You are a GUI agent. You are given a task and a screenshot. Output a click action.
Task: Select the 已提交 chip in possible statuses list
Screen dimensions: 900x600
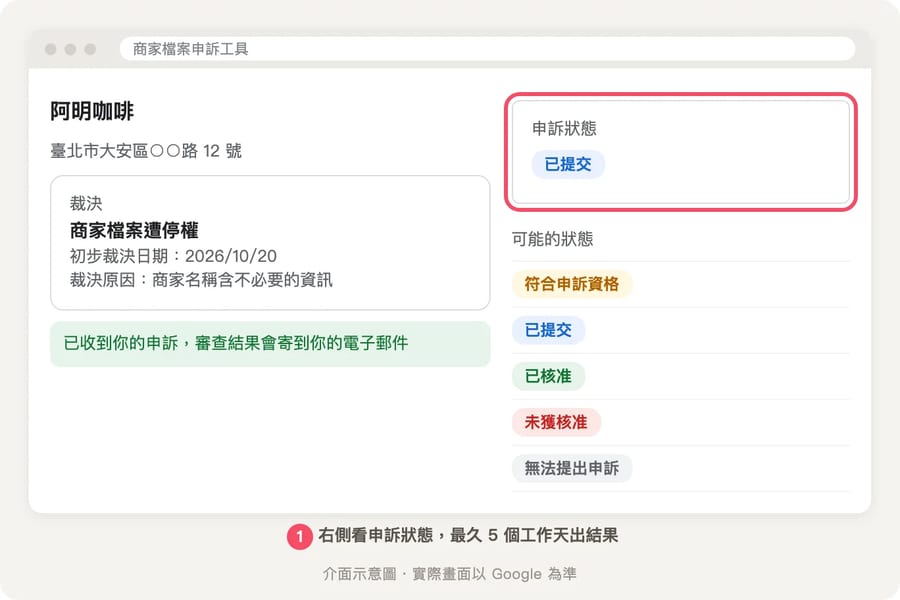coord(548,330)
